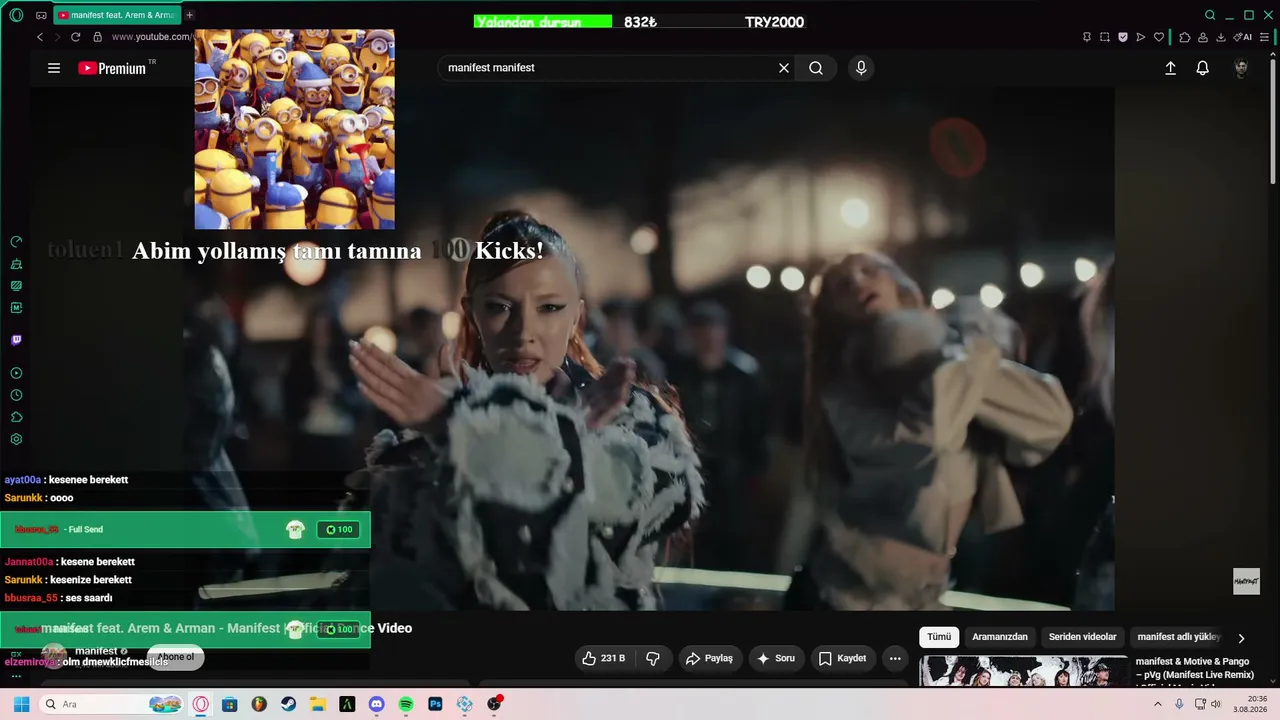Screen dimensions: 1280x720
Task: Select the Aramanızdan filter chip
Action: [x=1000, y=637]
